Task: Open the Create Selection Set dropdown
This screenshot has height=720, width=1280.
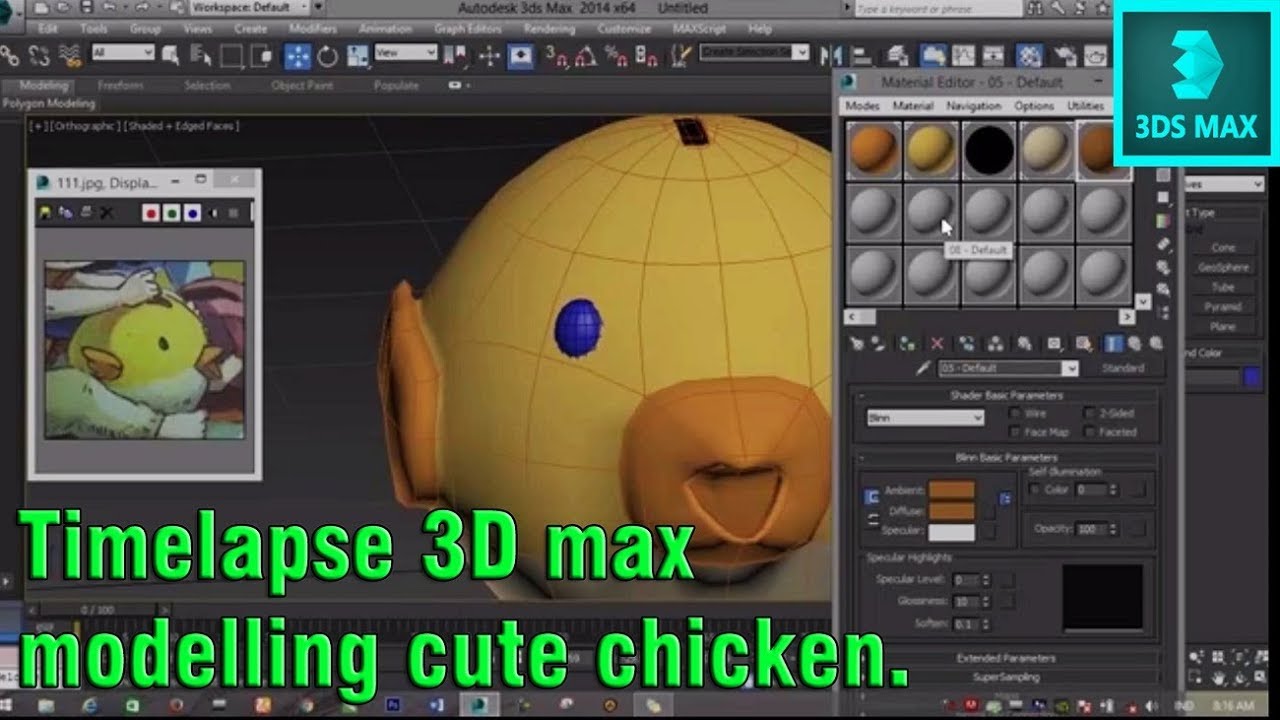Action: [x=753, y=51]
